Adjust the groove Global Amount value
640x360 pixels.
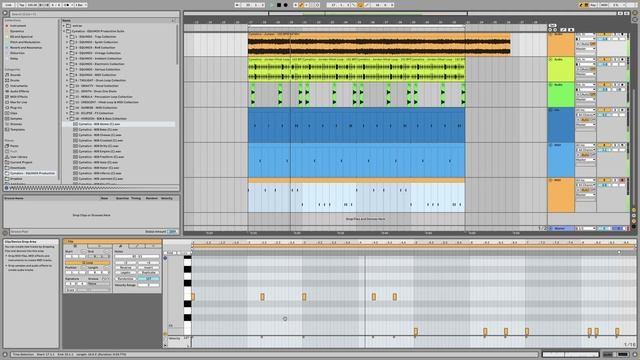point(173,231)
